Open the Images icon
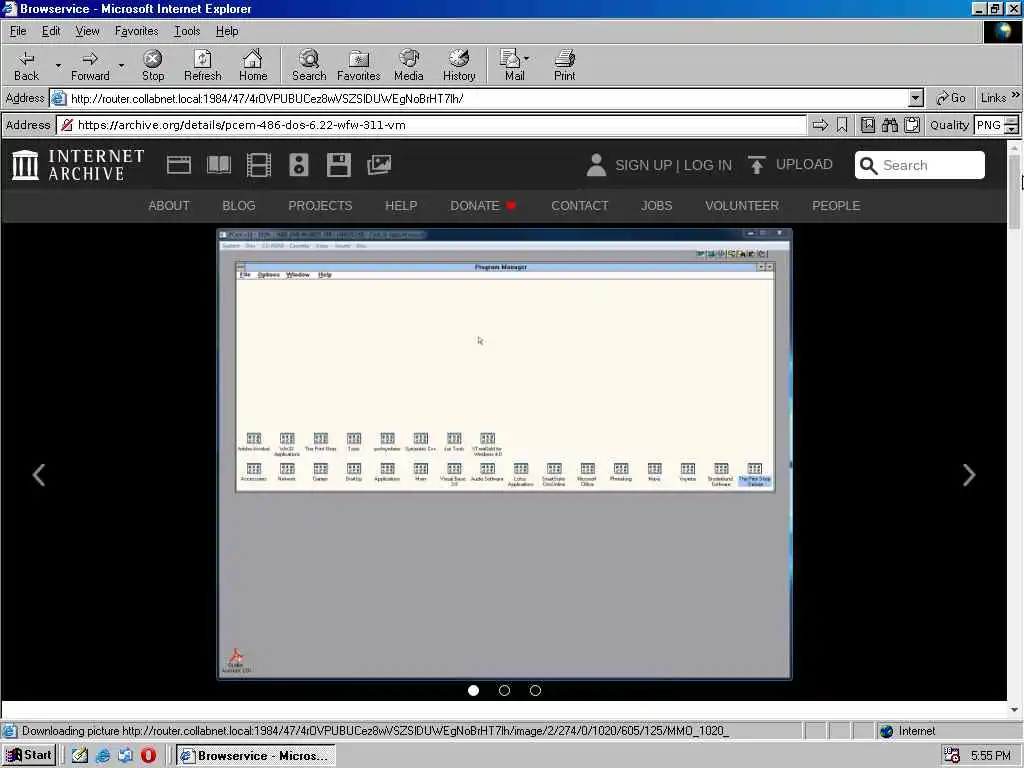1024x768 pixels. 379,165
